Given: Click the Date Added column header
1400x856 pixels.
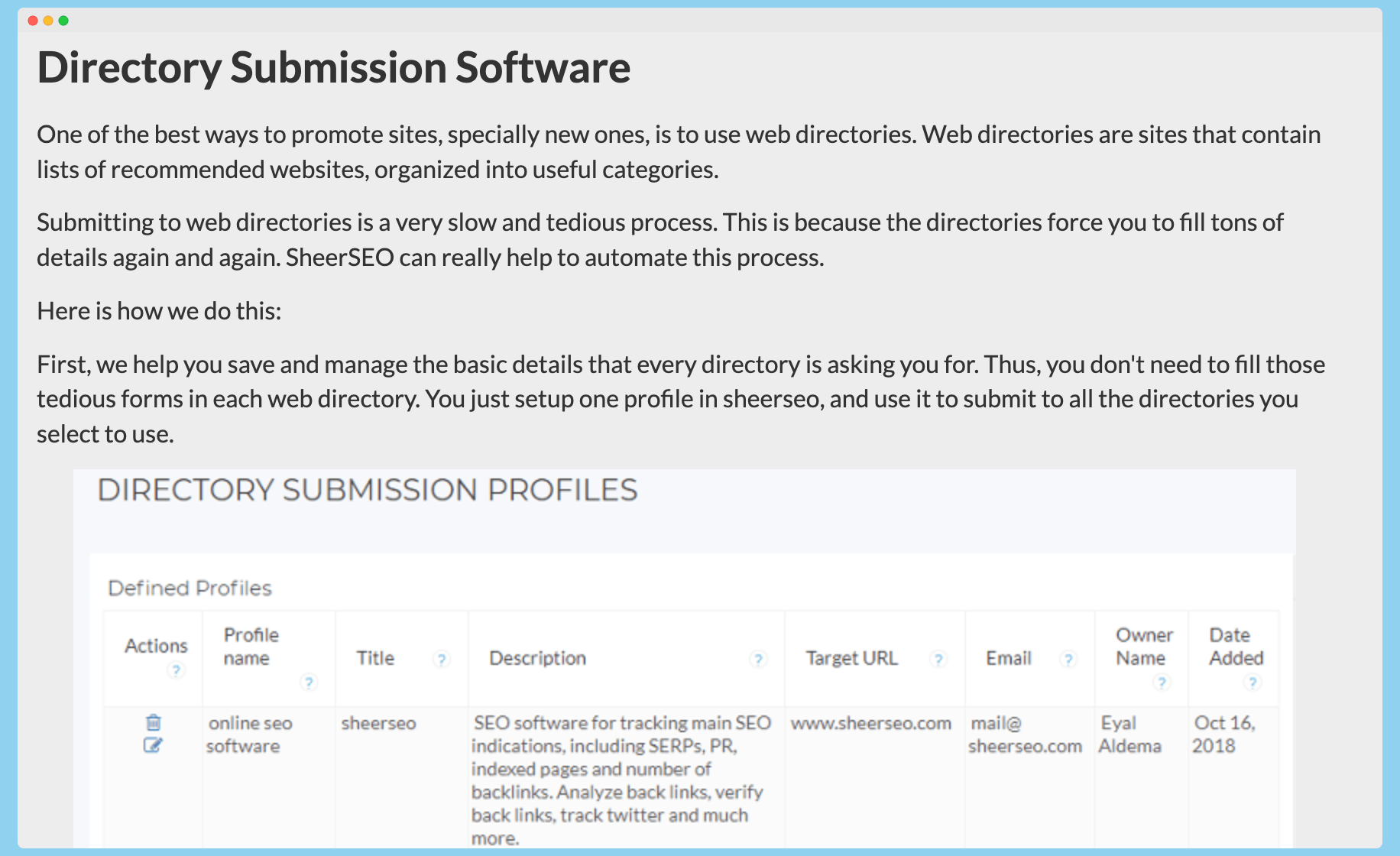Looking at the screenshot, I should click(x=1236, y=647).
